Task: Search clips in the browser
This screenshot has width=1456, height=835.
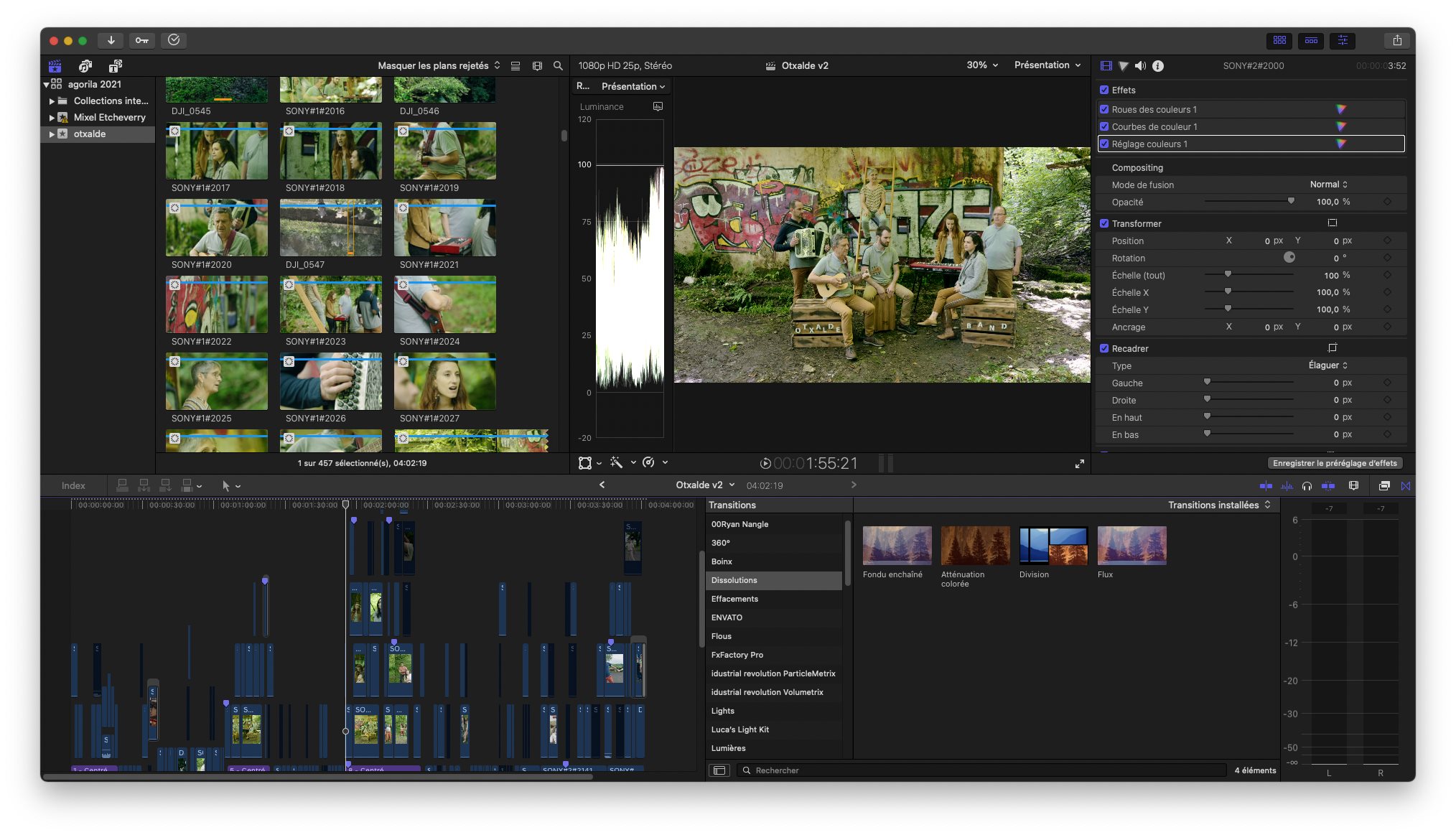Action: coord(558,66)
